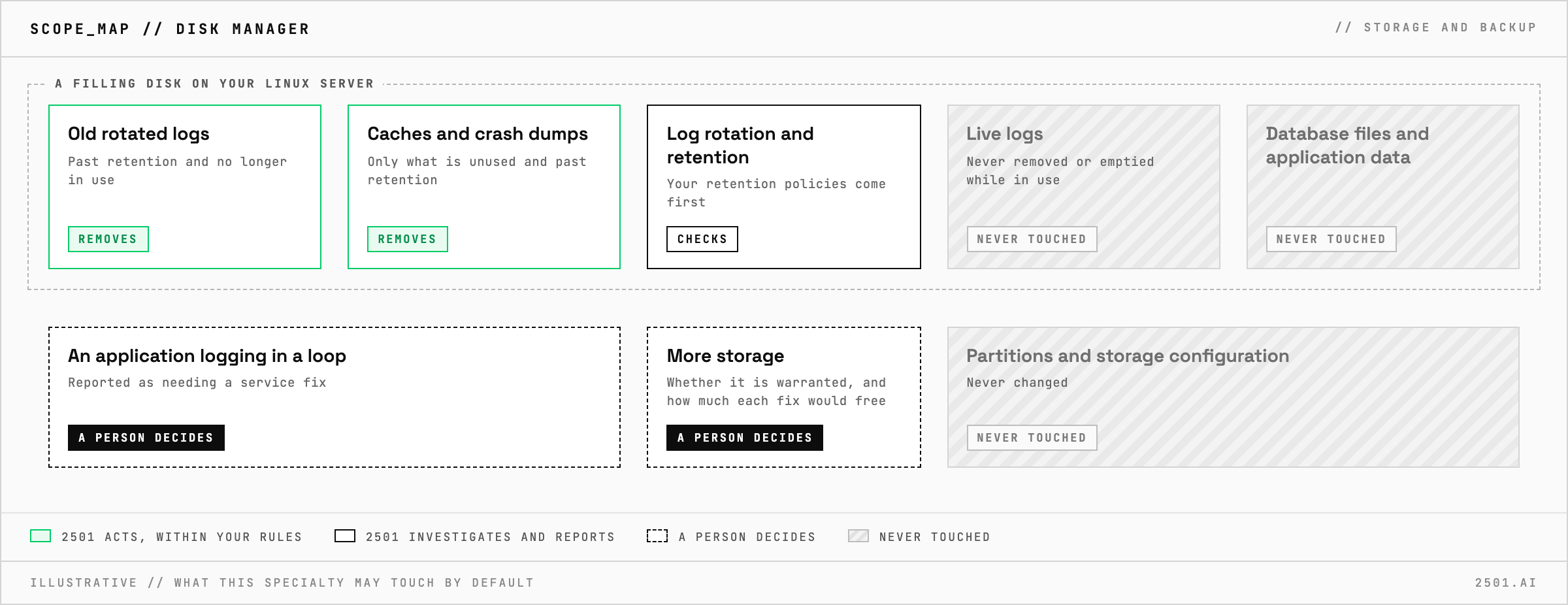This screenshot has height=605, width=1568.
Task: Click the solid black outlined legend swatch
Action: [345, 536]
